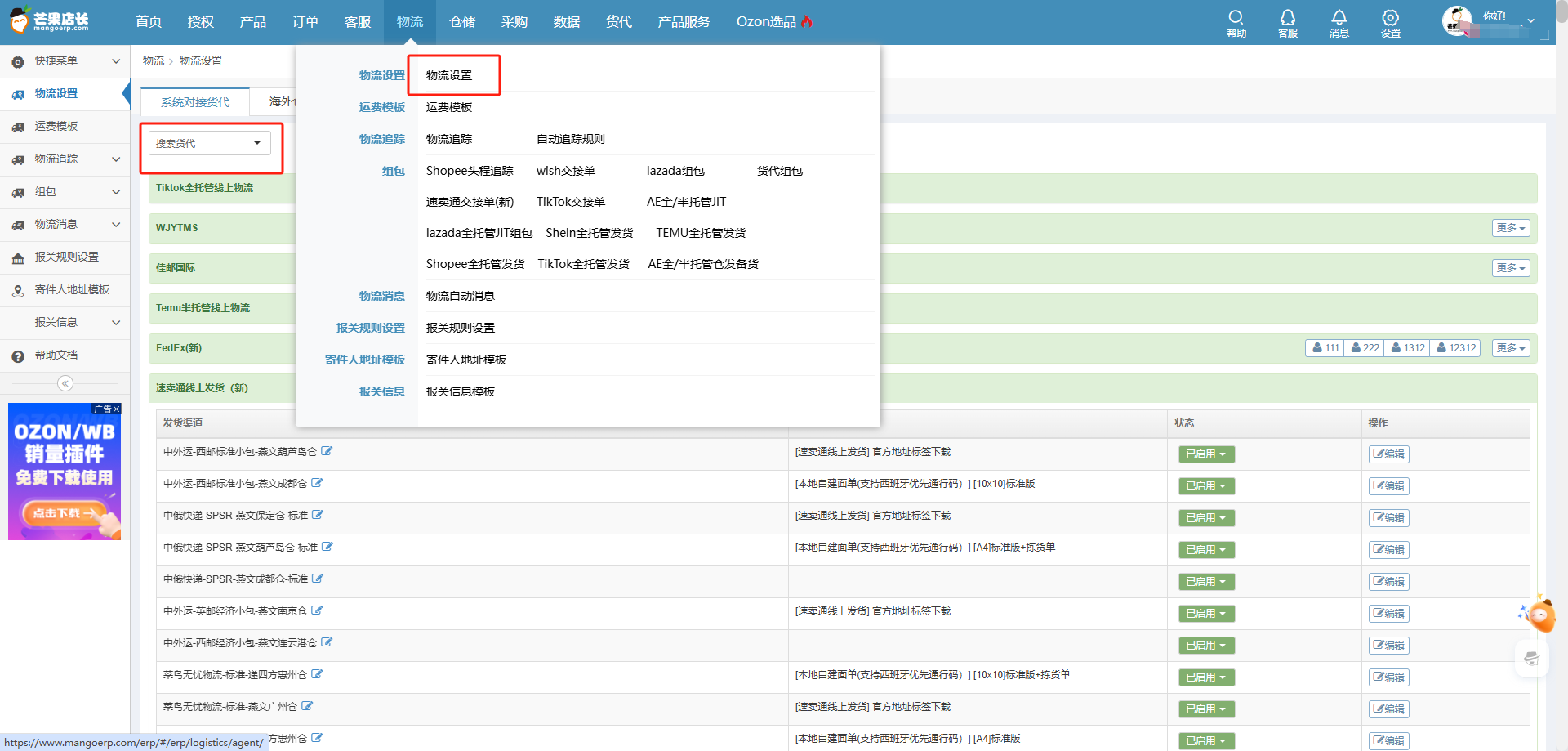Open 报关规则设置 in sidebar

66,257
